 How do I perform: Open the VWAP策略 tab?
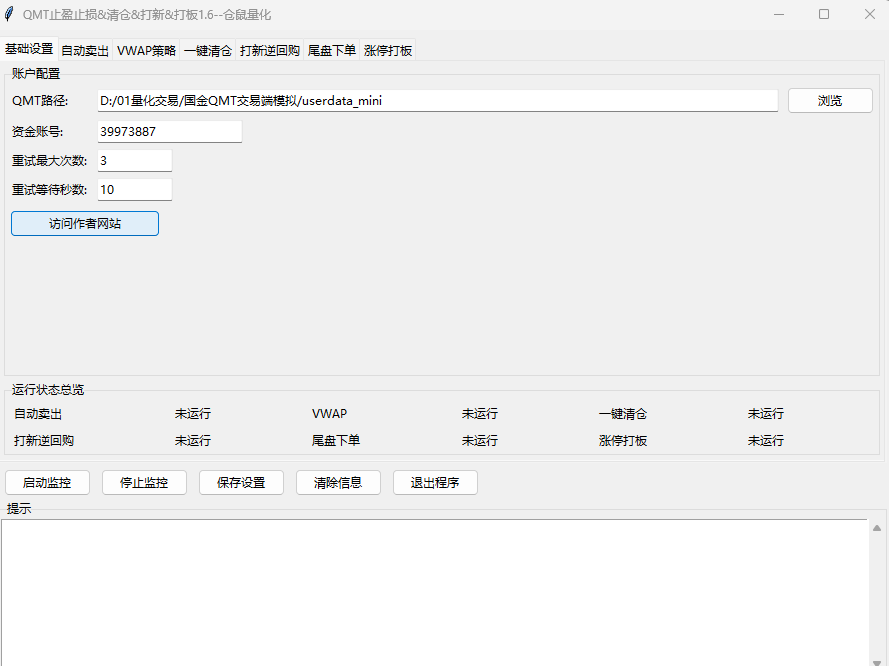pyautogui.click(x=146, y=49)
